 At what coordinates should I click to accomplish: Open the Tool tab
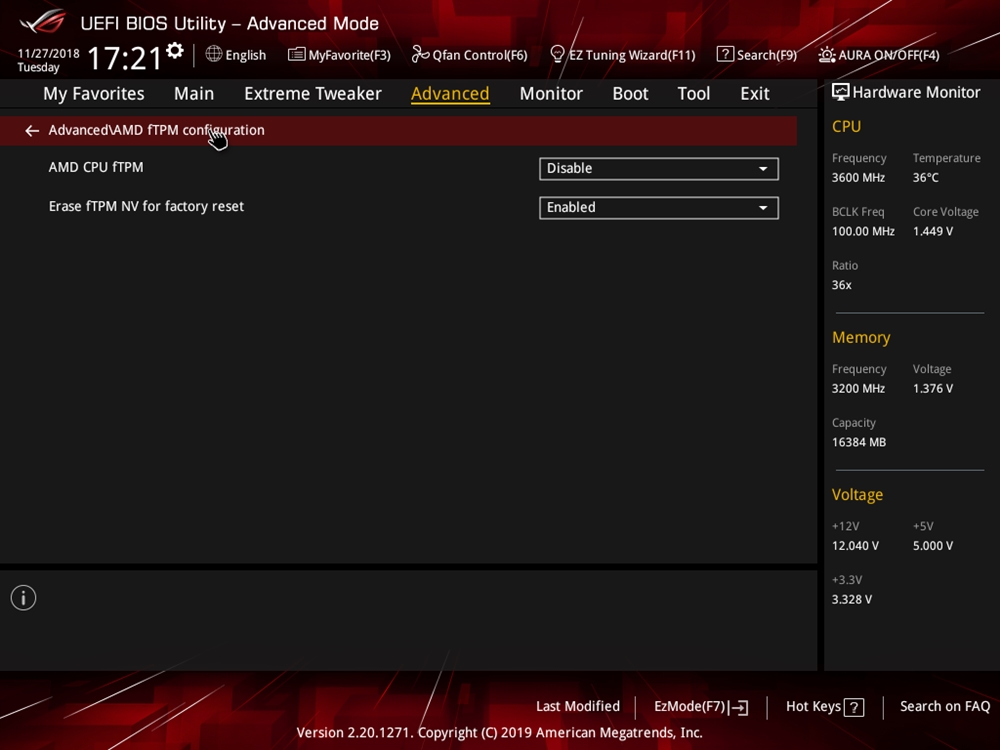693,94
